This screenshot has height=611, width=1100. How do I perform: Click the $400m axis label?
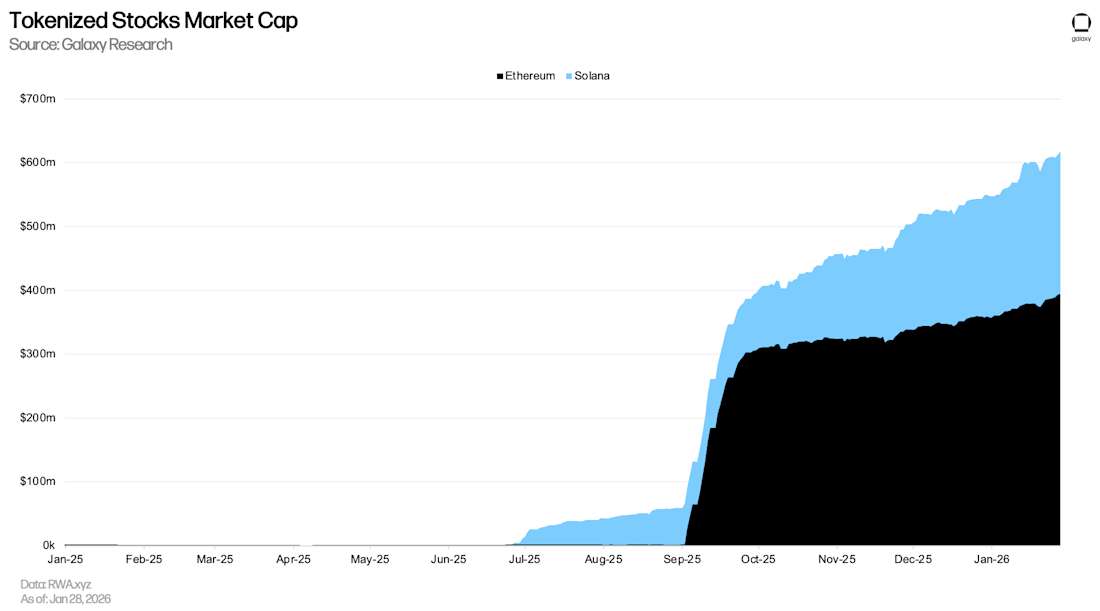coord(38,290)
